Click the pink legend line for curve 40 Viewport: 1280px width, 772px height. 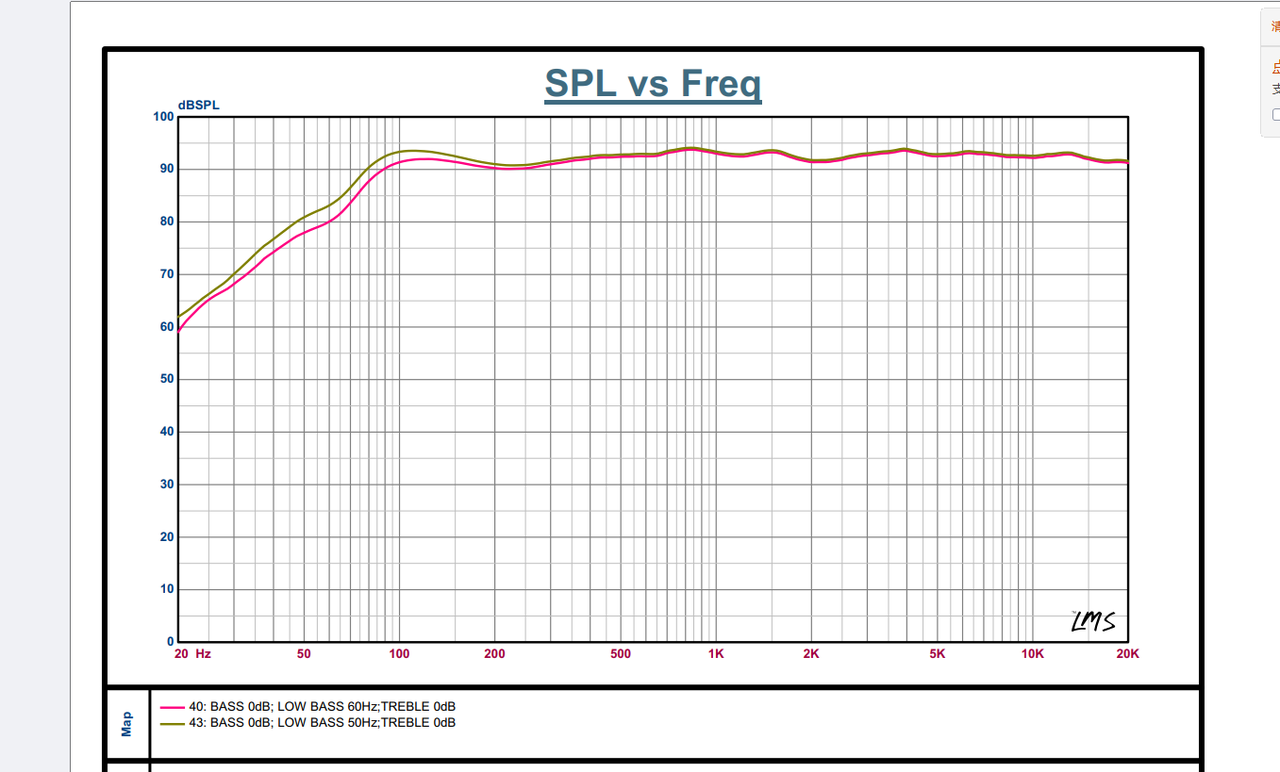172,707
